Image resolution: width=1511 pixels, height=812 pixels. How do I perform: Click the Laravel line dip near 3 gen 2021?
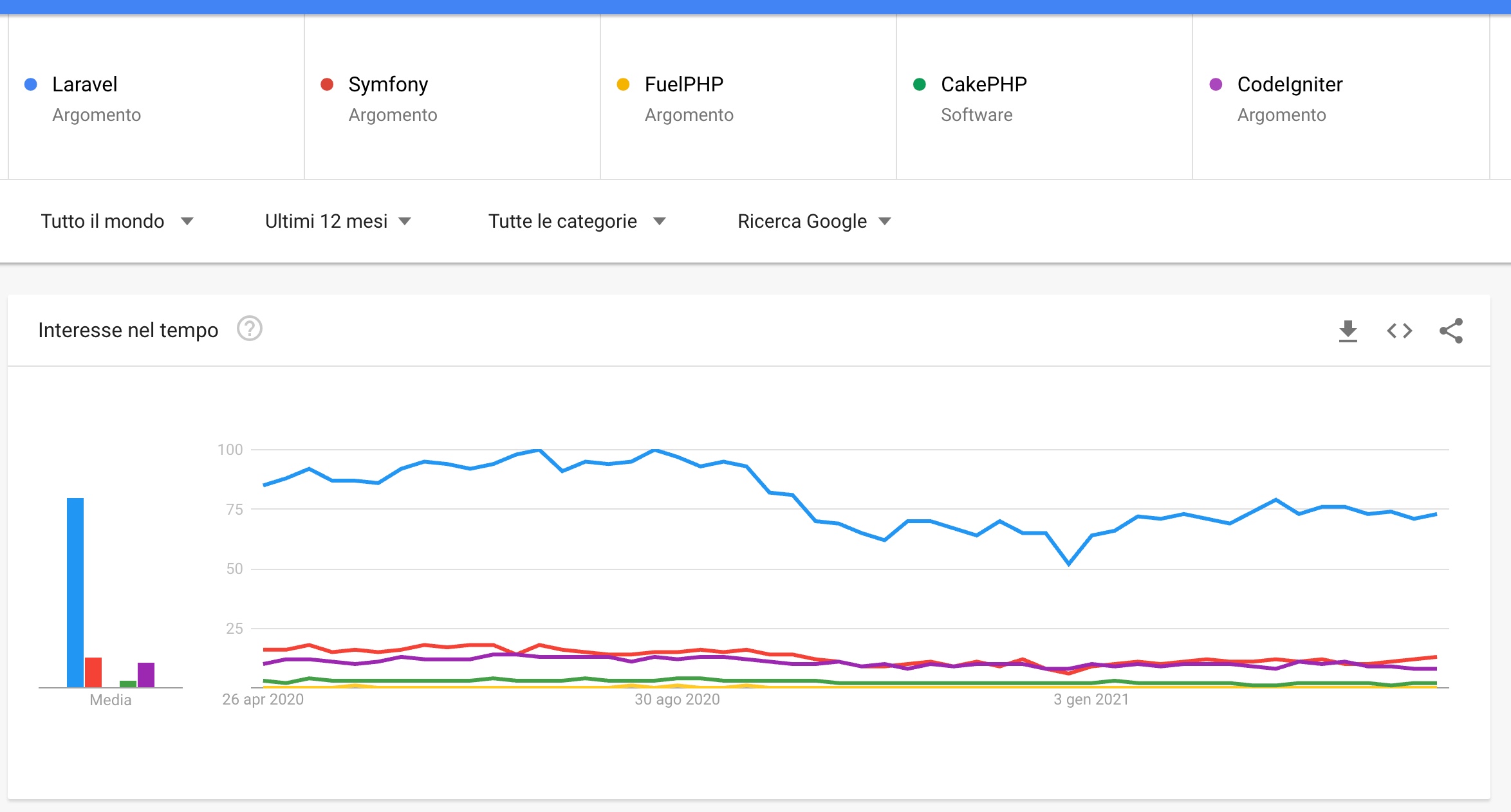[1069, 564]
